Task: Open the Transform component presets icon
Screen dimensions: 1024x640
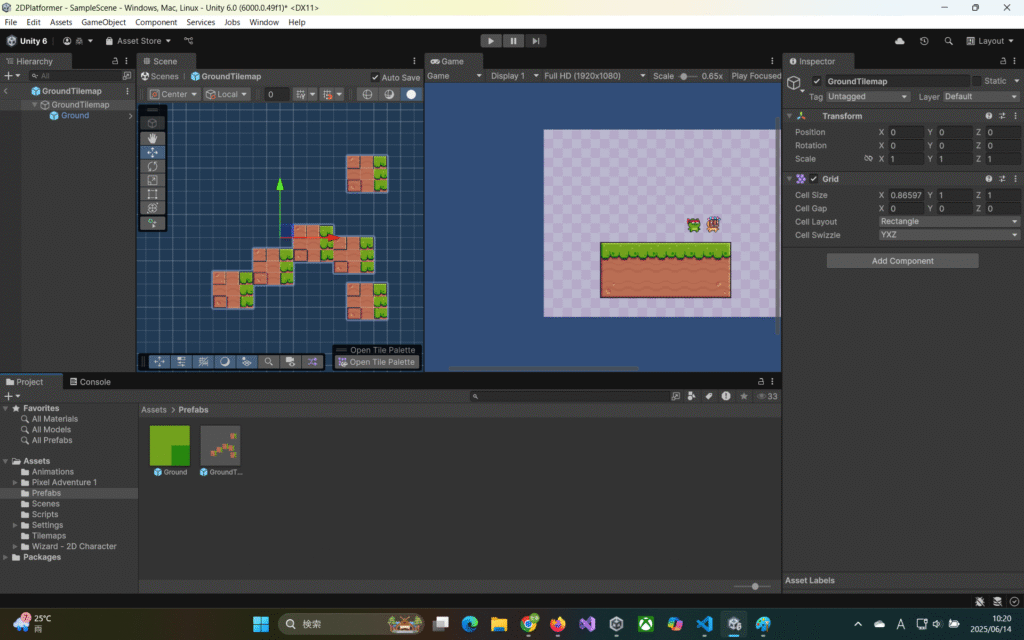Action: (1002, 116)
